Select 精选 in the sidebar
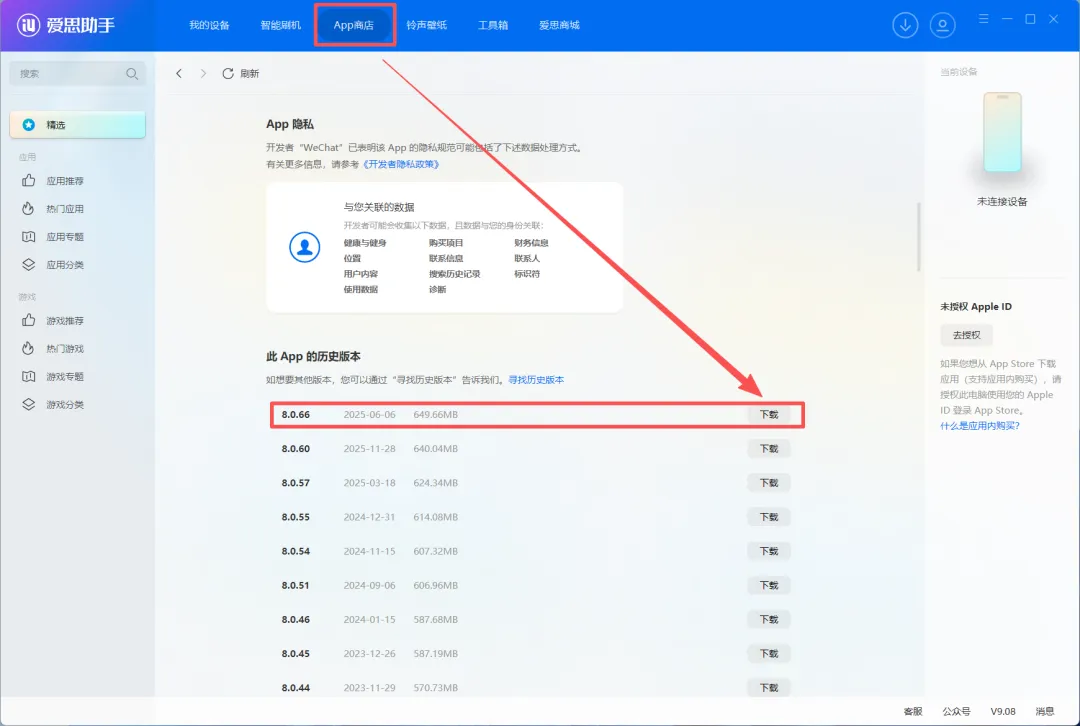 78,125
